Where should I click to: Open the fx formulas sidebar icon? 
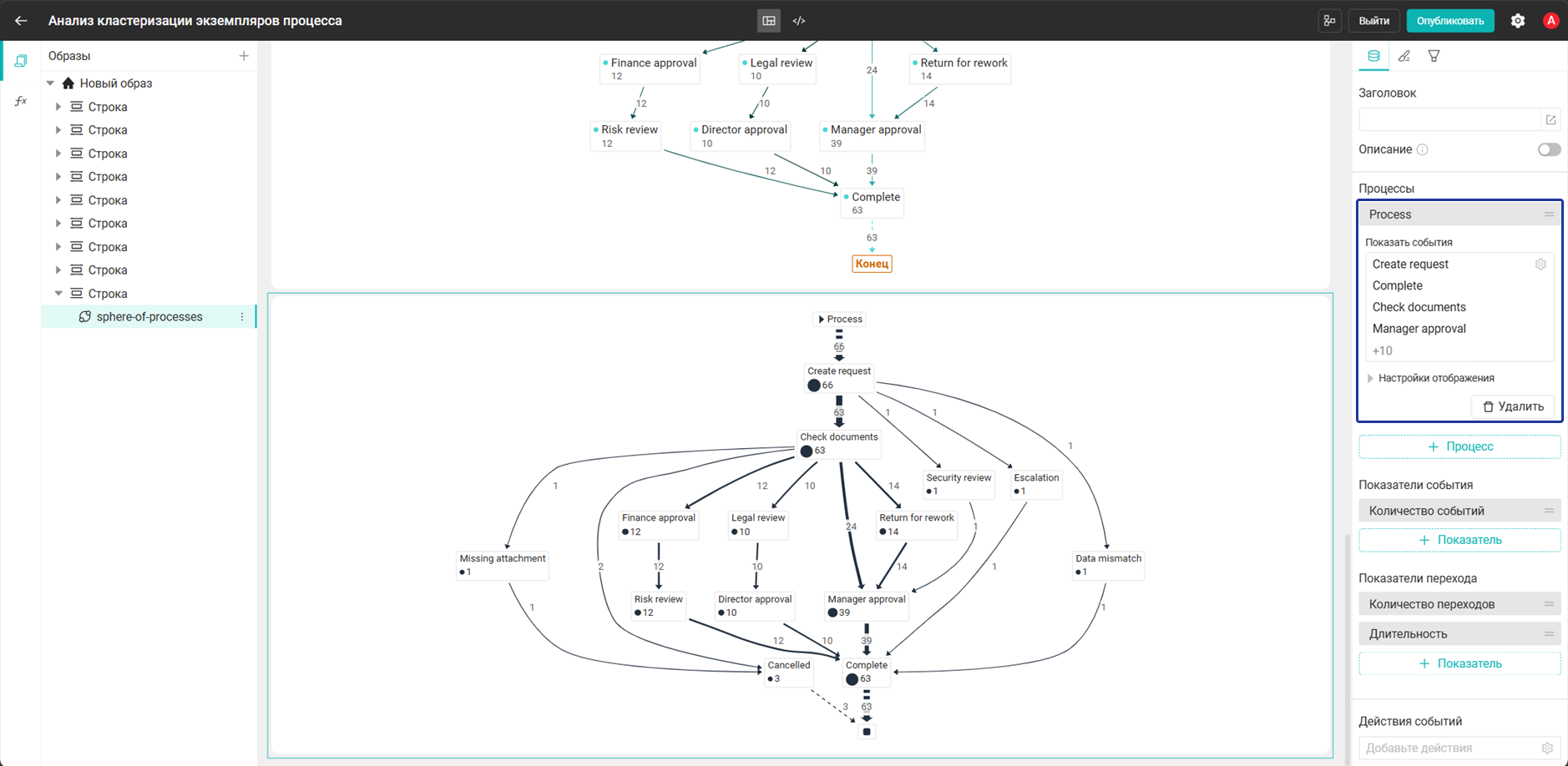pyautogui.click(x=21, y=101)
